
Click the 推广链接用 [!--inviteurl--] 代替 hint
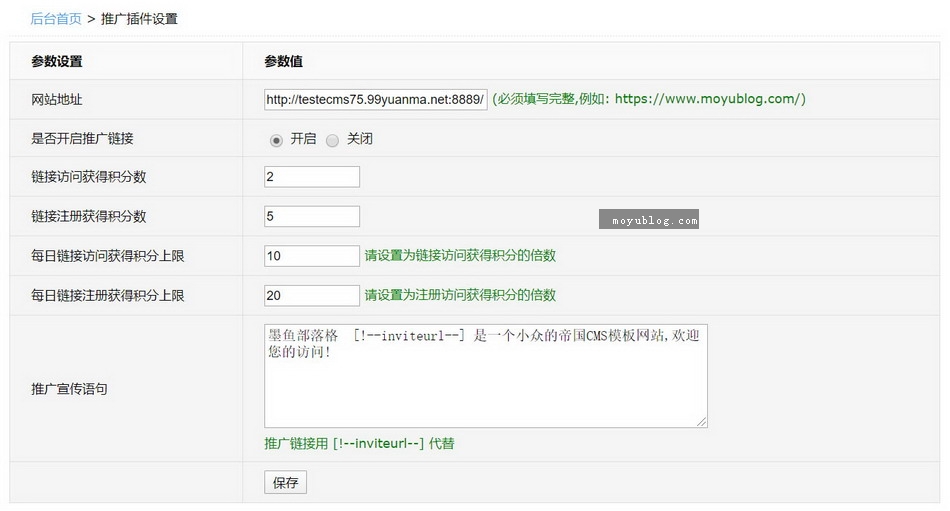pos(359,443)
